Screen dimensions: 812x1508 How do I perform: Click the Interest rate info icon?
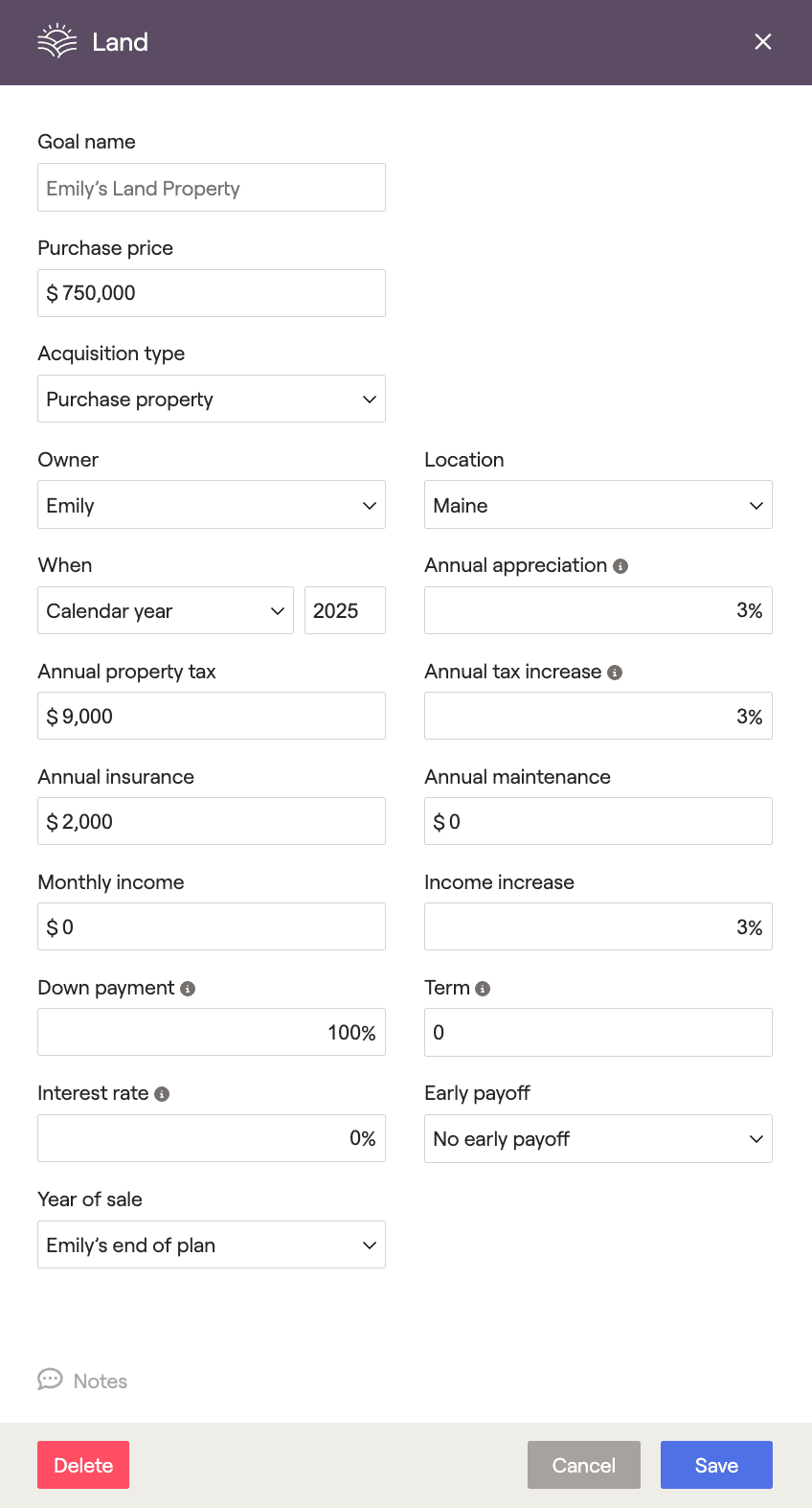click(162, 1094)
